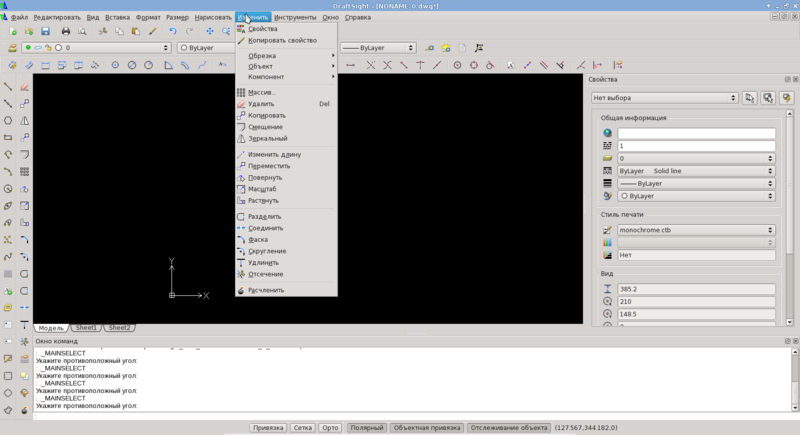Viewport: 800px width, 435px height.
Task: Choose Расчленить menu entry
Action: [x=286, y=290]
